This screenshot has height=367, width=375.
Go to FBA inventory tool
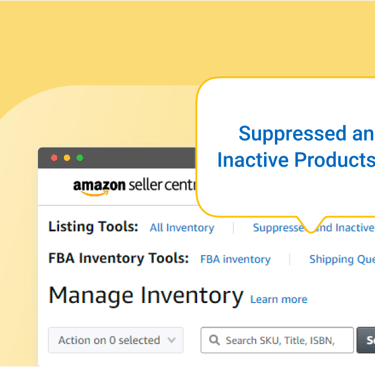(235, 259)
